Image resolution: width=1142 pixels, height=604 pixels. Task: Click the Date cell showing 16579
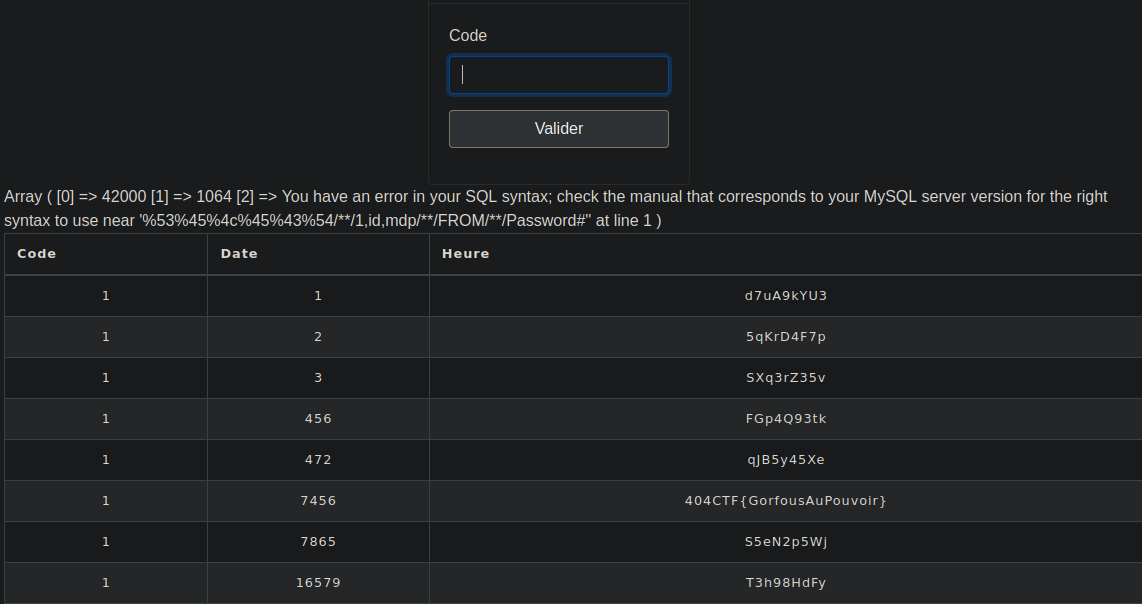click(x=318, y=583)
